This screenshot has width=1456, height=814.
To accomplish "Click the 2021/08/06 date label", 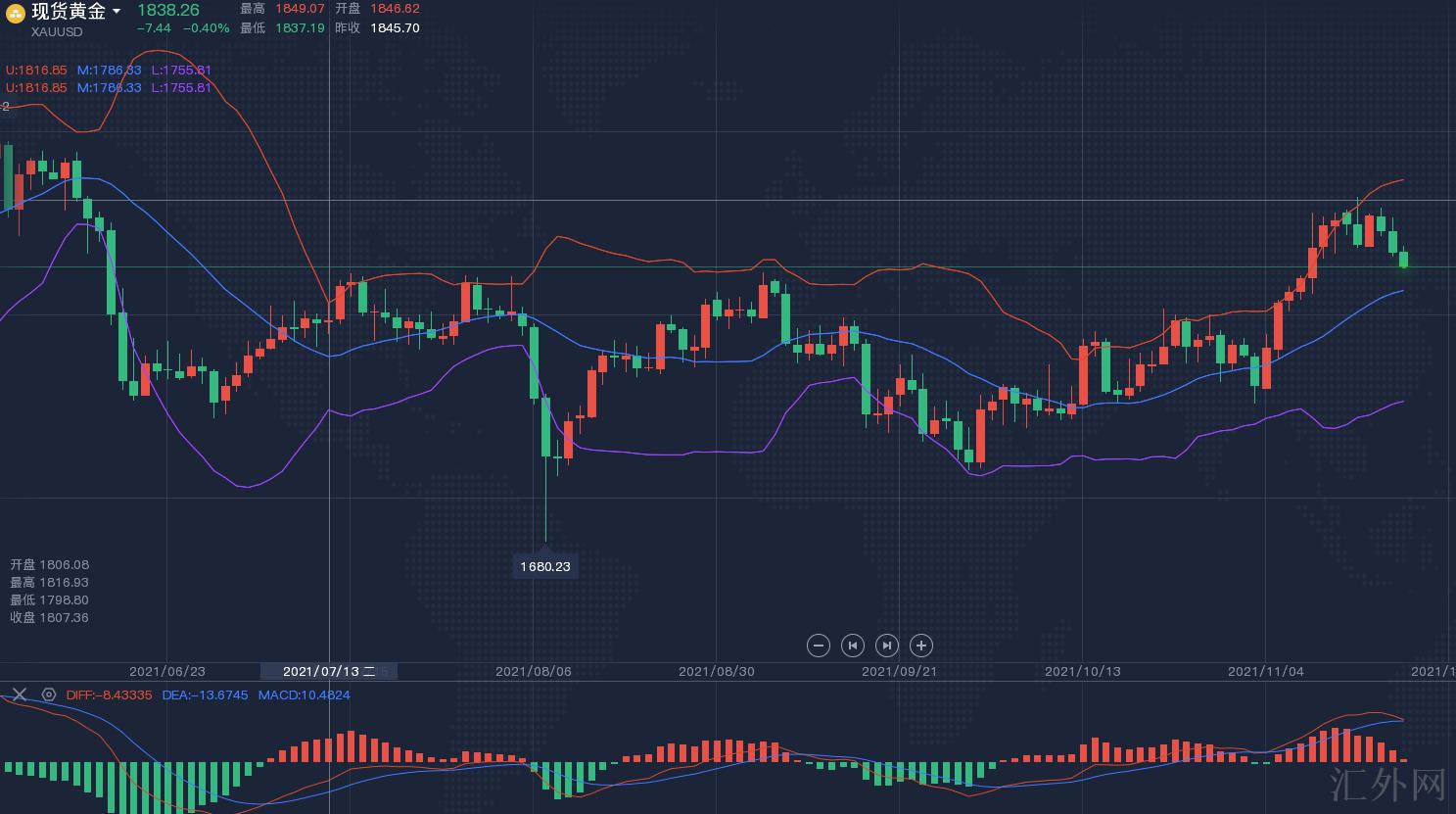I will (x=533, y=671).
